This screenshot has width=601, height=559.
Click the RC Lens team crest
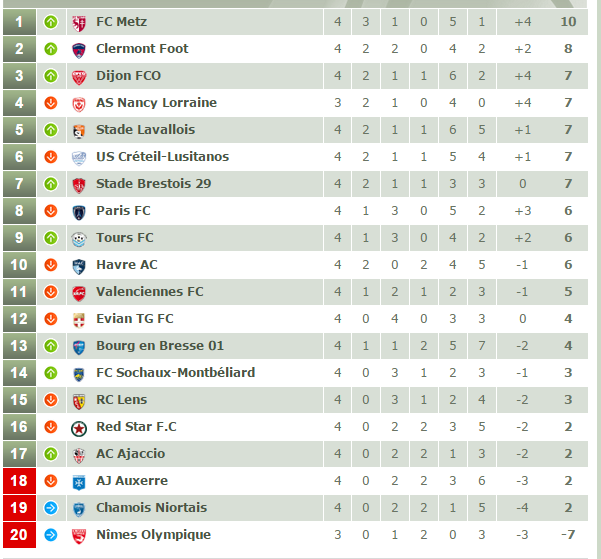coord(79,401)
